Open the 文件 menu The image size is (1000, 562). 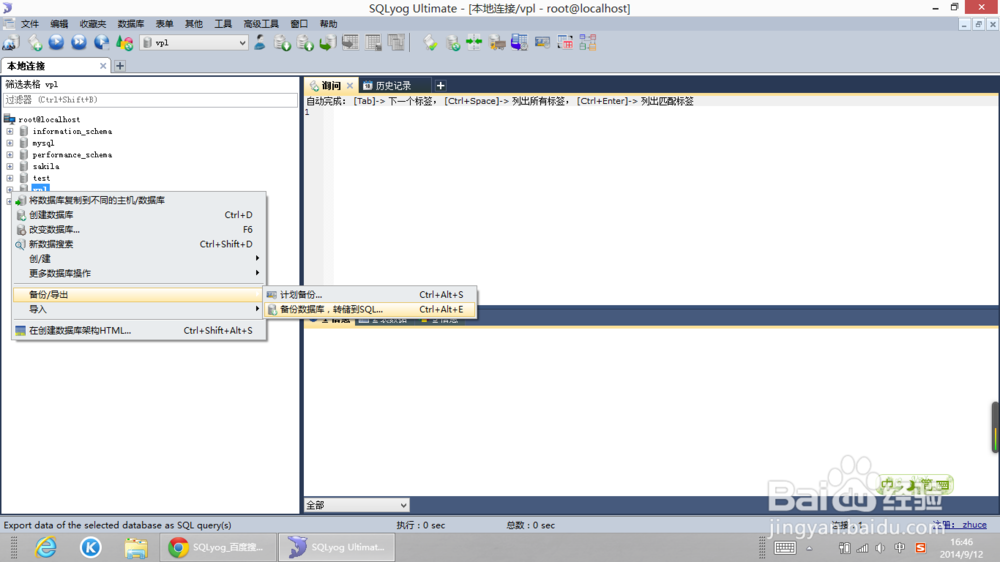pyautogui.click(x=30, y=24)
